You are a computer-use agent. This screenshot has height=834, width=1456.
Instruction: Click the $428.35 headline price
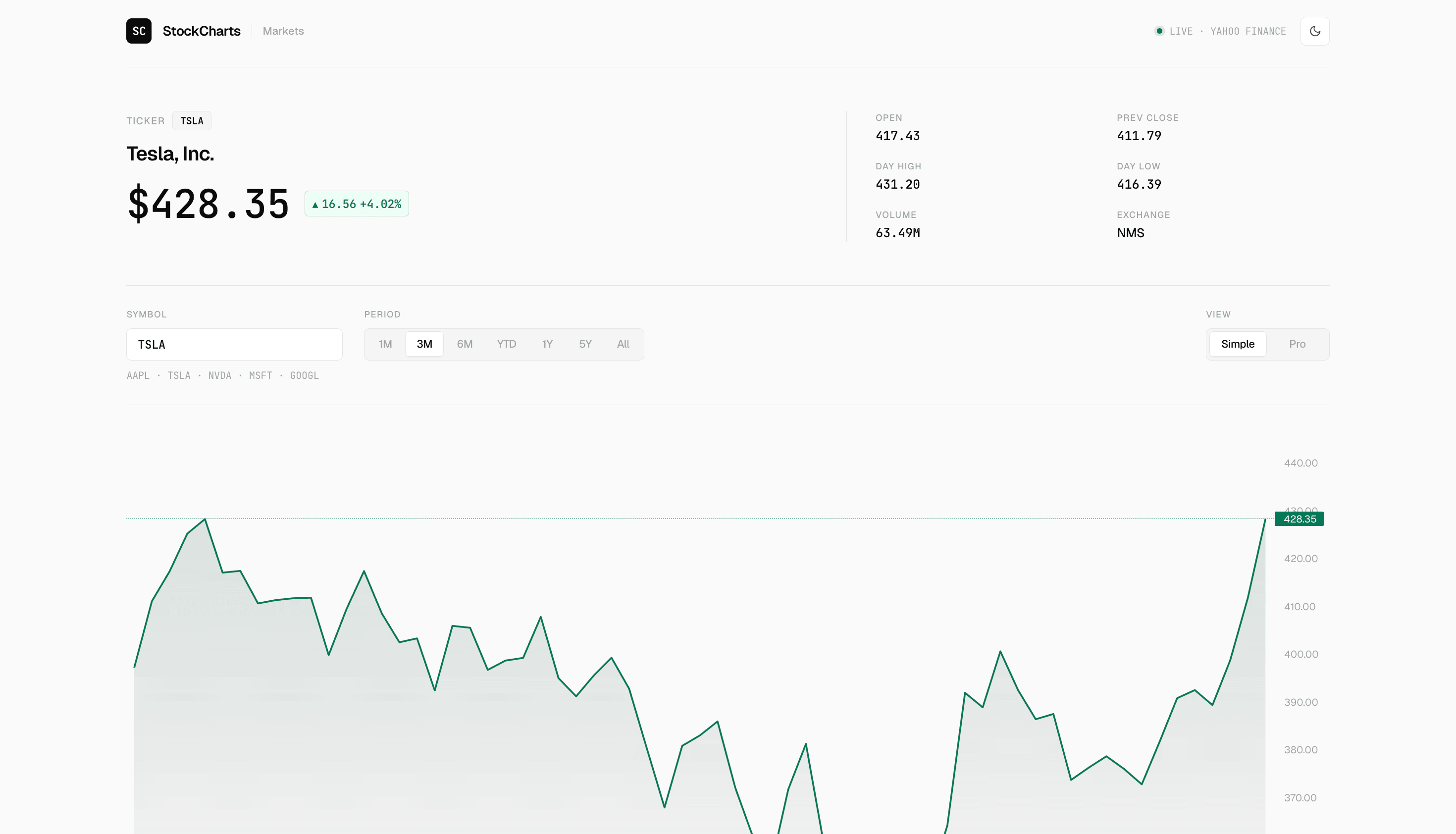pos(208,204)
